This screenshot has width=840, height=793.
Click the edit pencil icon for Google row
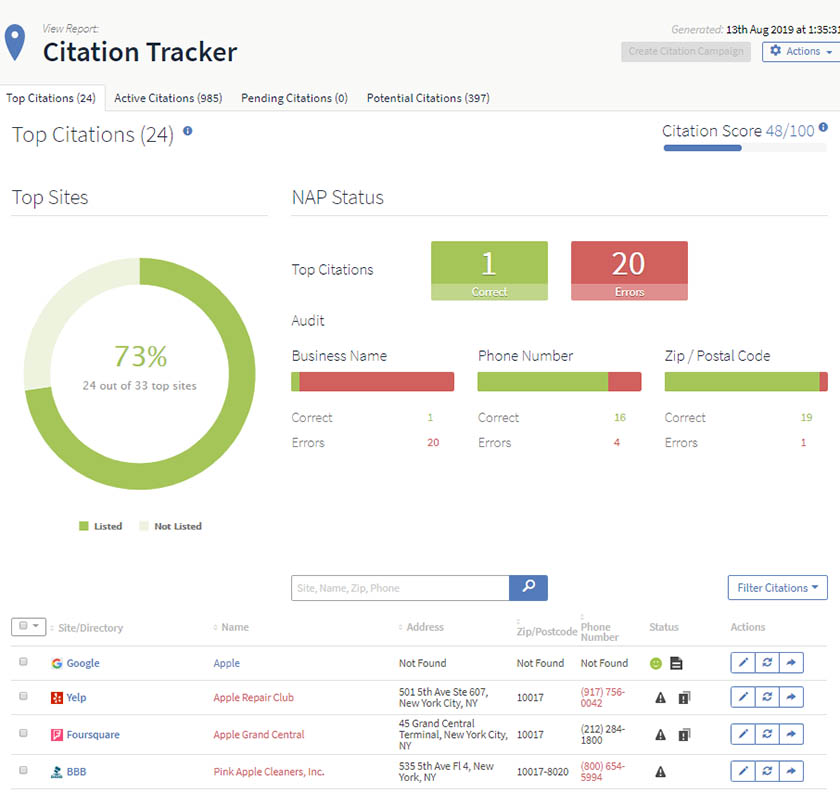743,663
